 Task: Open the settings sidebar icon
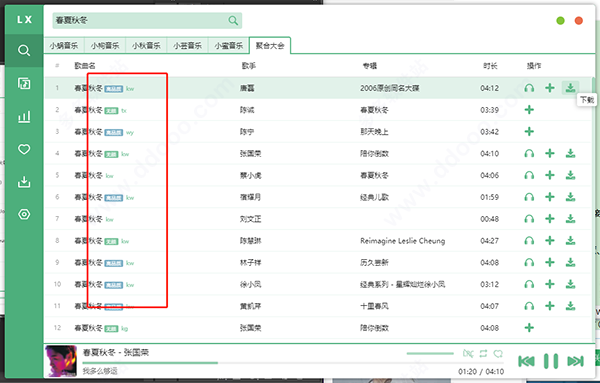pyautogui.click(x=24, y=214)
